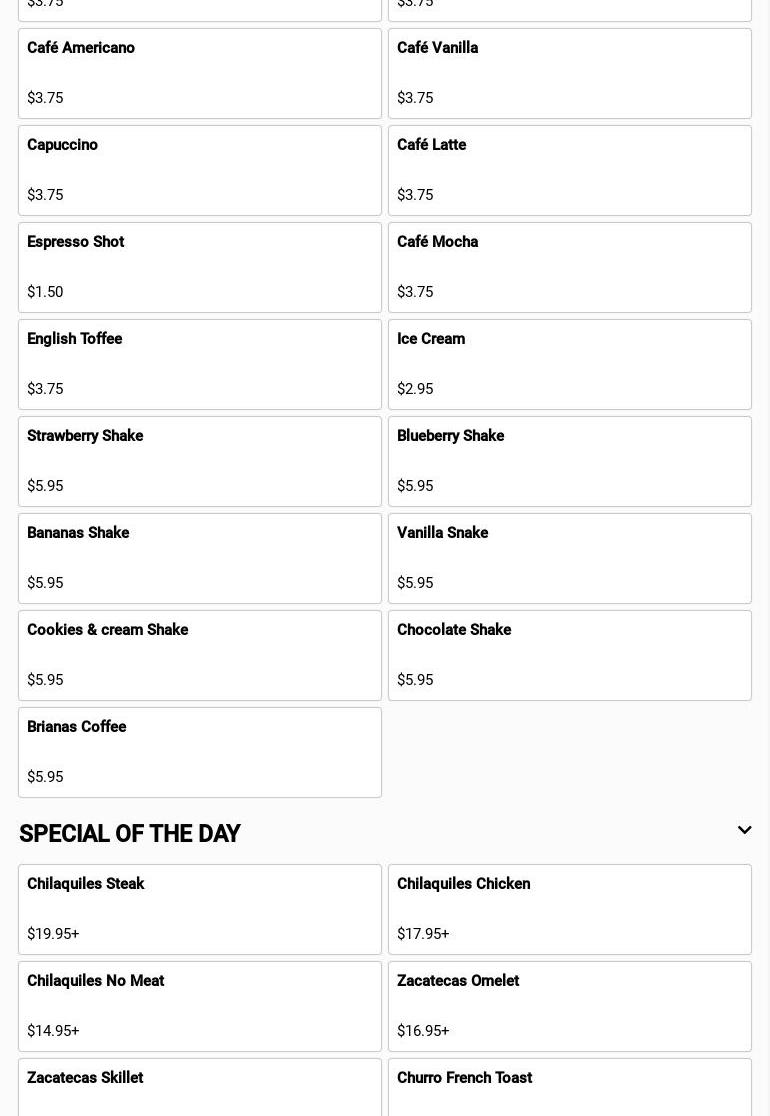Add the Espresso Shot item
The height and width of the screenshot is (1116, 770).
[x=200, y=267]
